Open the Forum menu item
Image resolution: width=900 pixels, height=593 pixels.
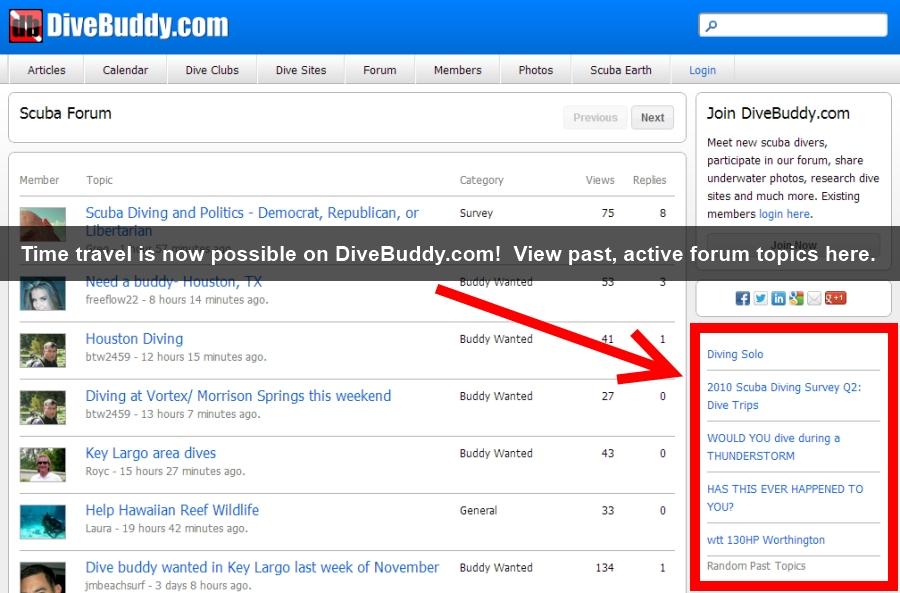tap(379, 70)
